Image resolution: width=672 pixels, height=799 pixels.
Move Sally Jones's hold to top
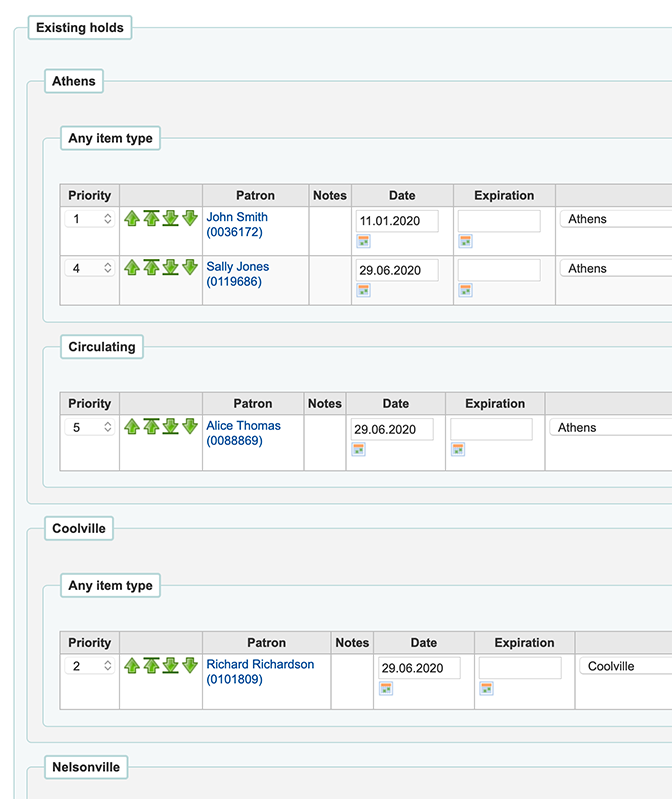tap(151, 268)
